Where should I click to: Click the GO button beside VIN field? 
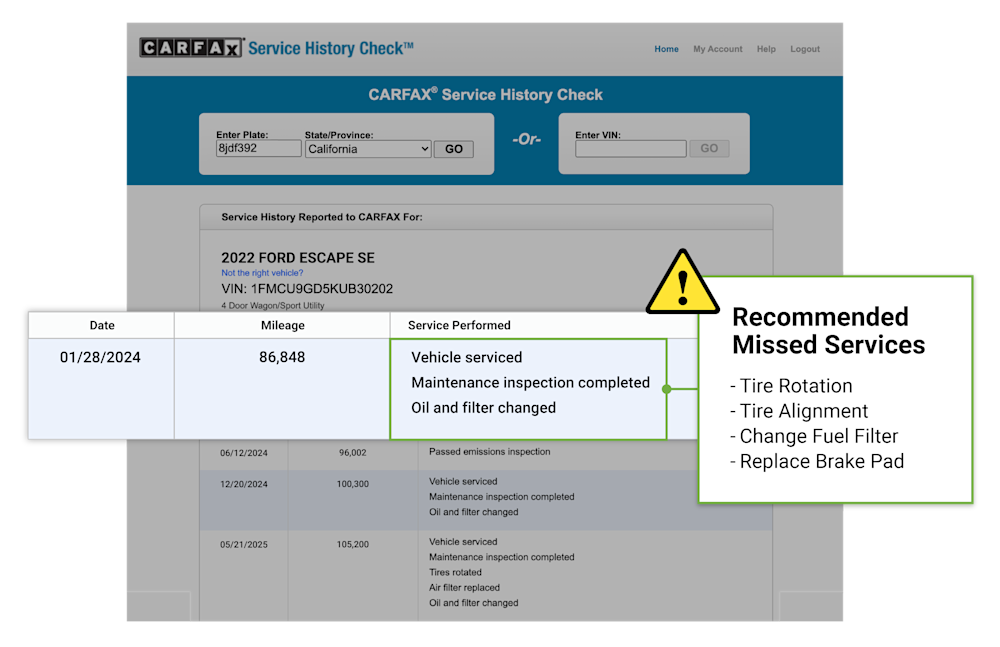[x=709, y=149]
